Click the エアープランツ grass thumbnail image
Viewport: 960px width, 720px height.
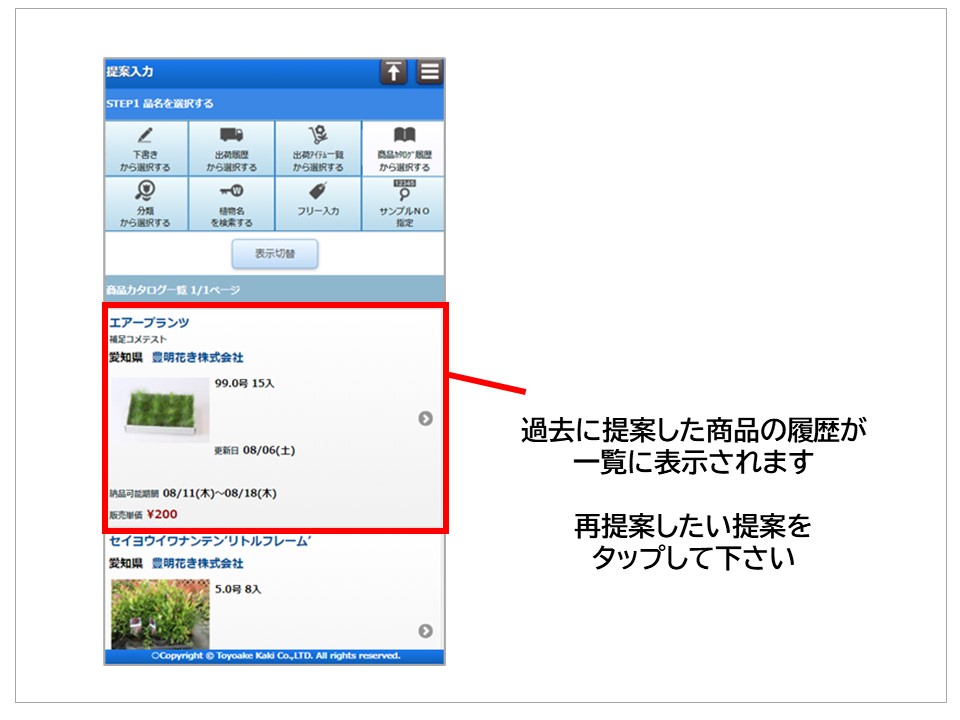tap(160, 409)
